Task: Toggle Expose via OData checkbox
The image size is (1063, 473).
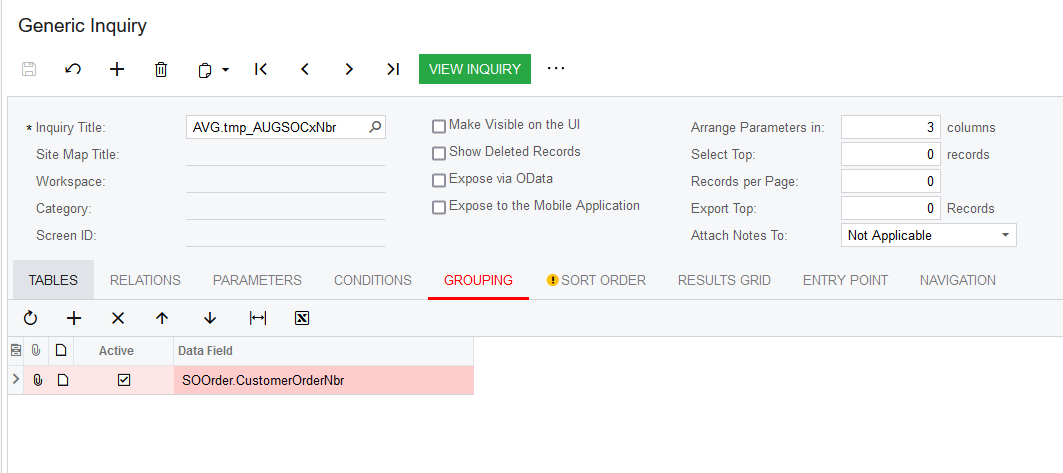Action: coord(439,180)
